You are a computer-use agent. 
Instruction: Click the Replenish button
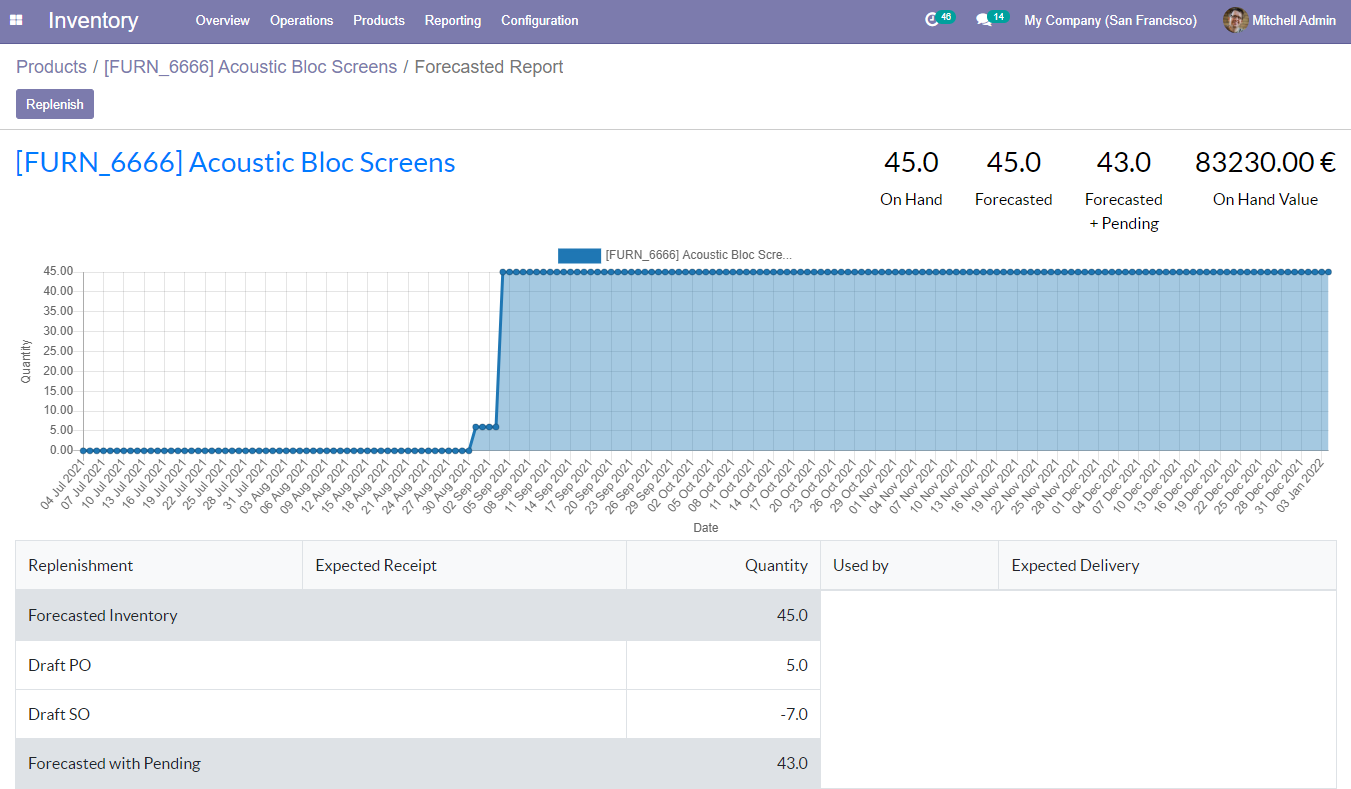[55, 104]
